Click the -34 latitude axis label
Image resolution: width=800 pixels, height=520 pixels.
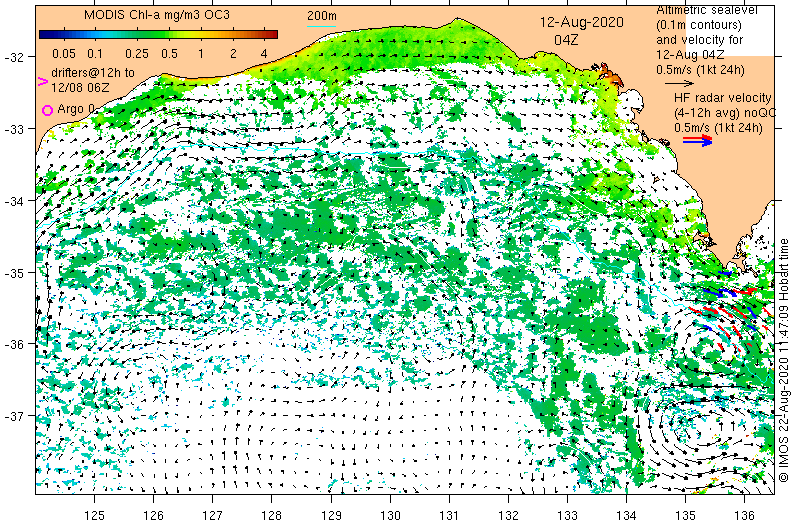(x=13, y=201)
